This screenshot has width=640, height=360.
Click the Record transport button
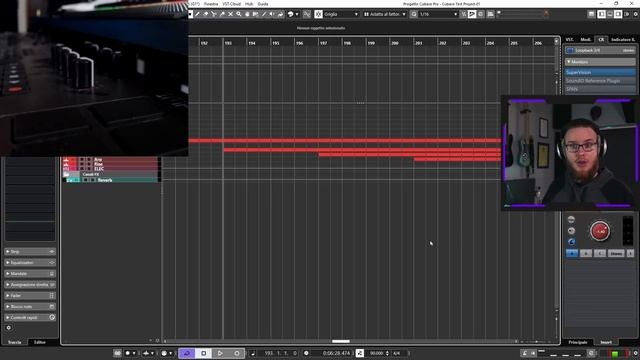(237, 353)
